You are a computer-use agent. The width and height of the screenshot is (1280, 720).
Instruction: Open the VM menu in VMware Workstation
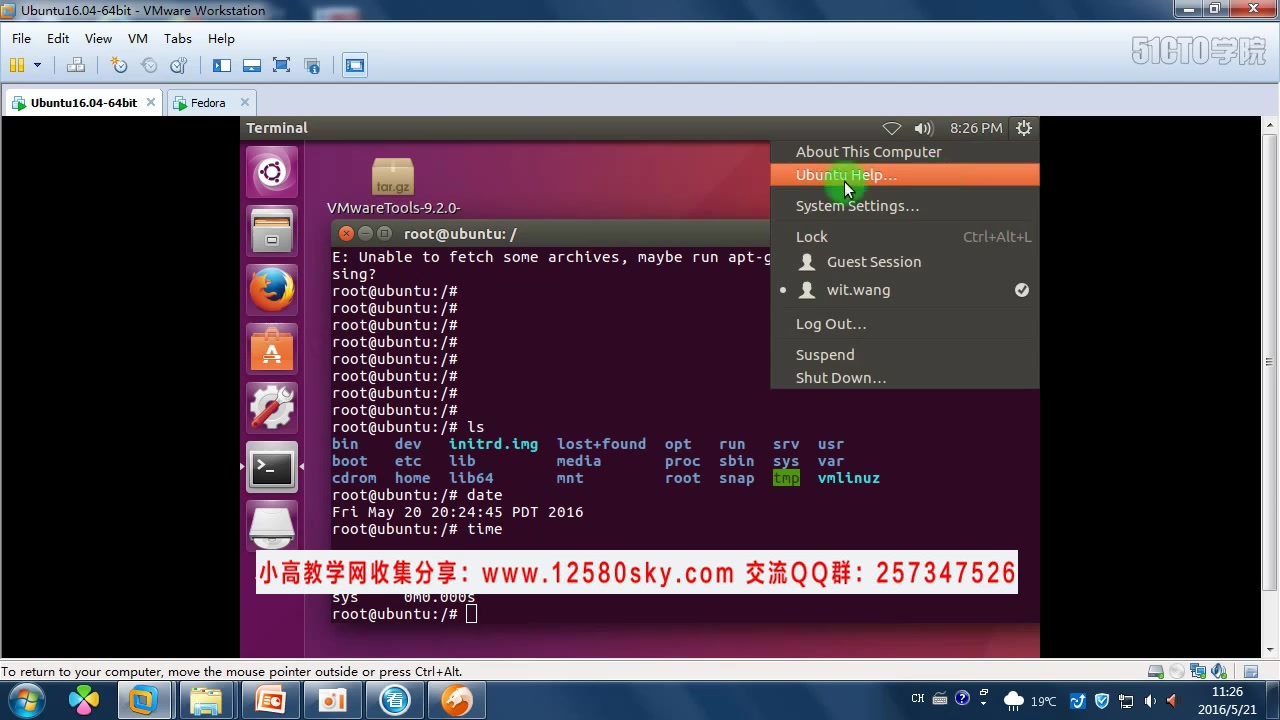(137, 38)
